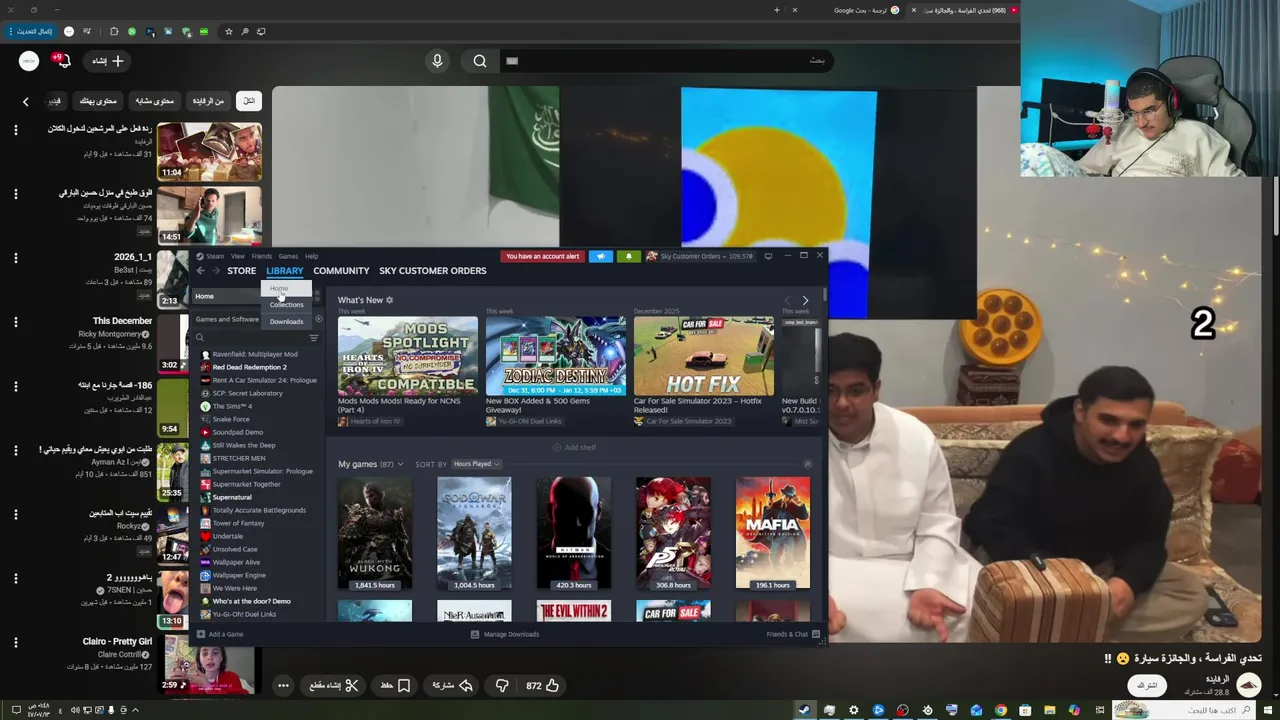
Task: Click Add shelf in the library
Action: 575,447
